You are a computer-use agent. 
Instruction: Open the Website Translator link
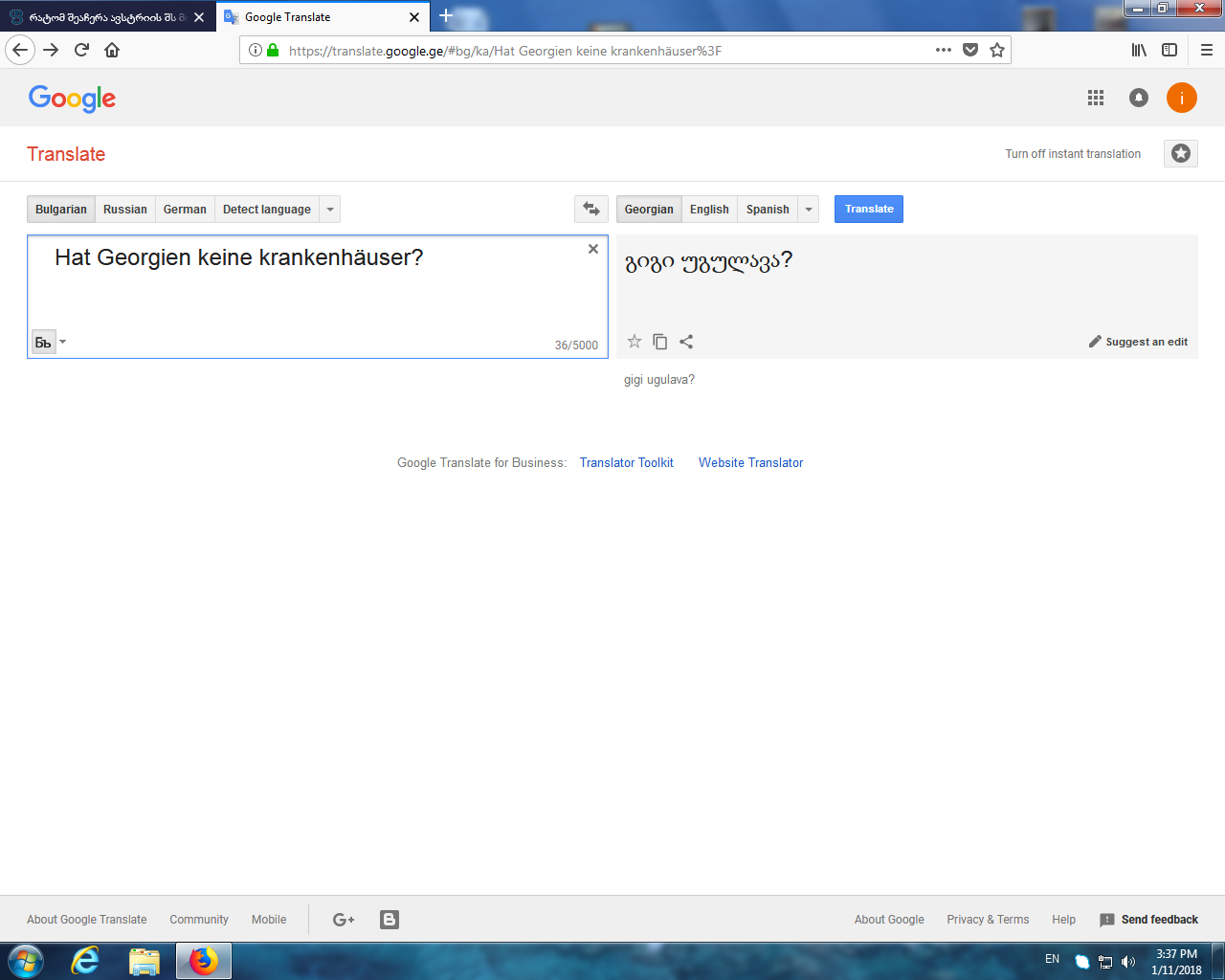(751, 462)
